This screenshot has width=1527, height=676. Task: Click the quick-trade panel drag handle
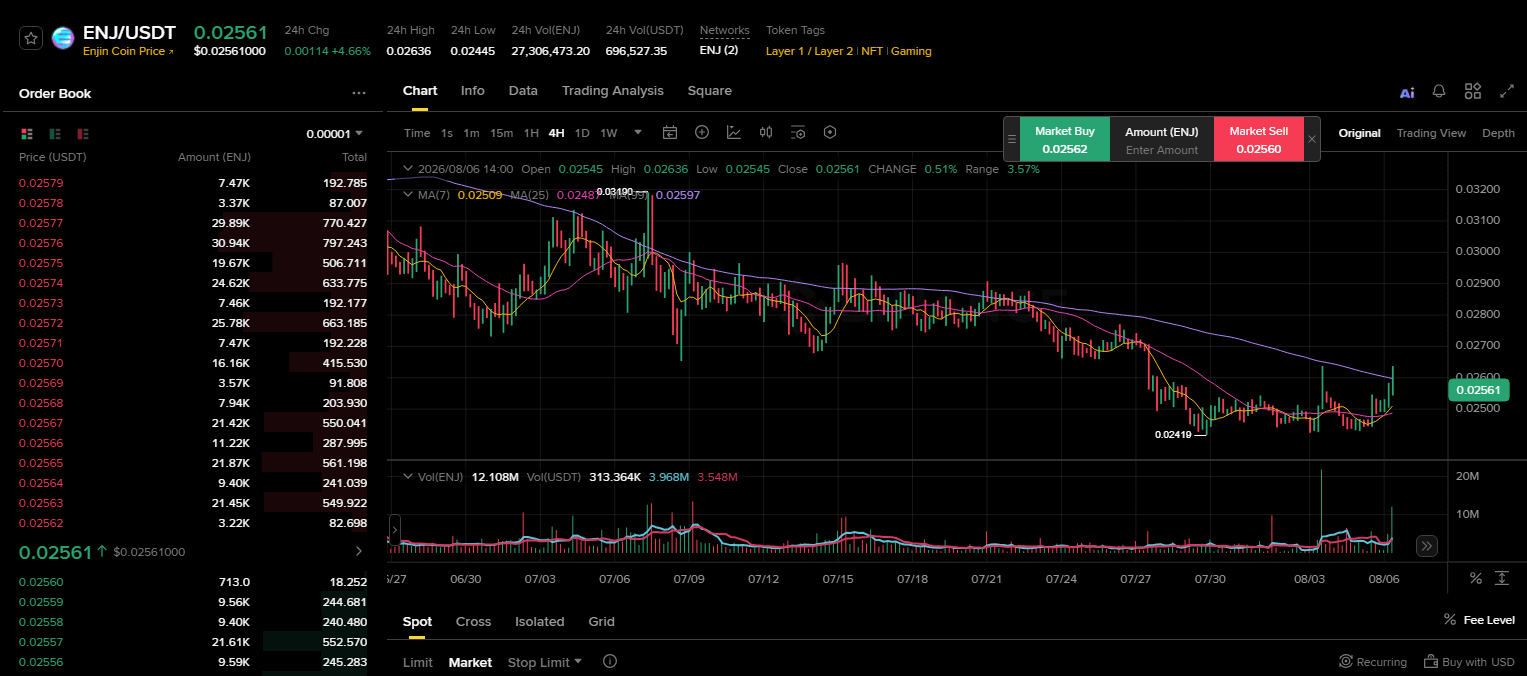[x=1012, y=139]
